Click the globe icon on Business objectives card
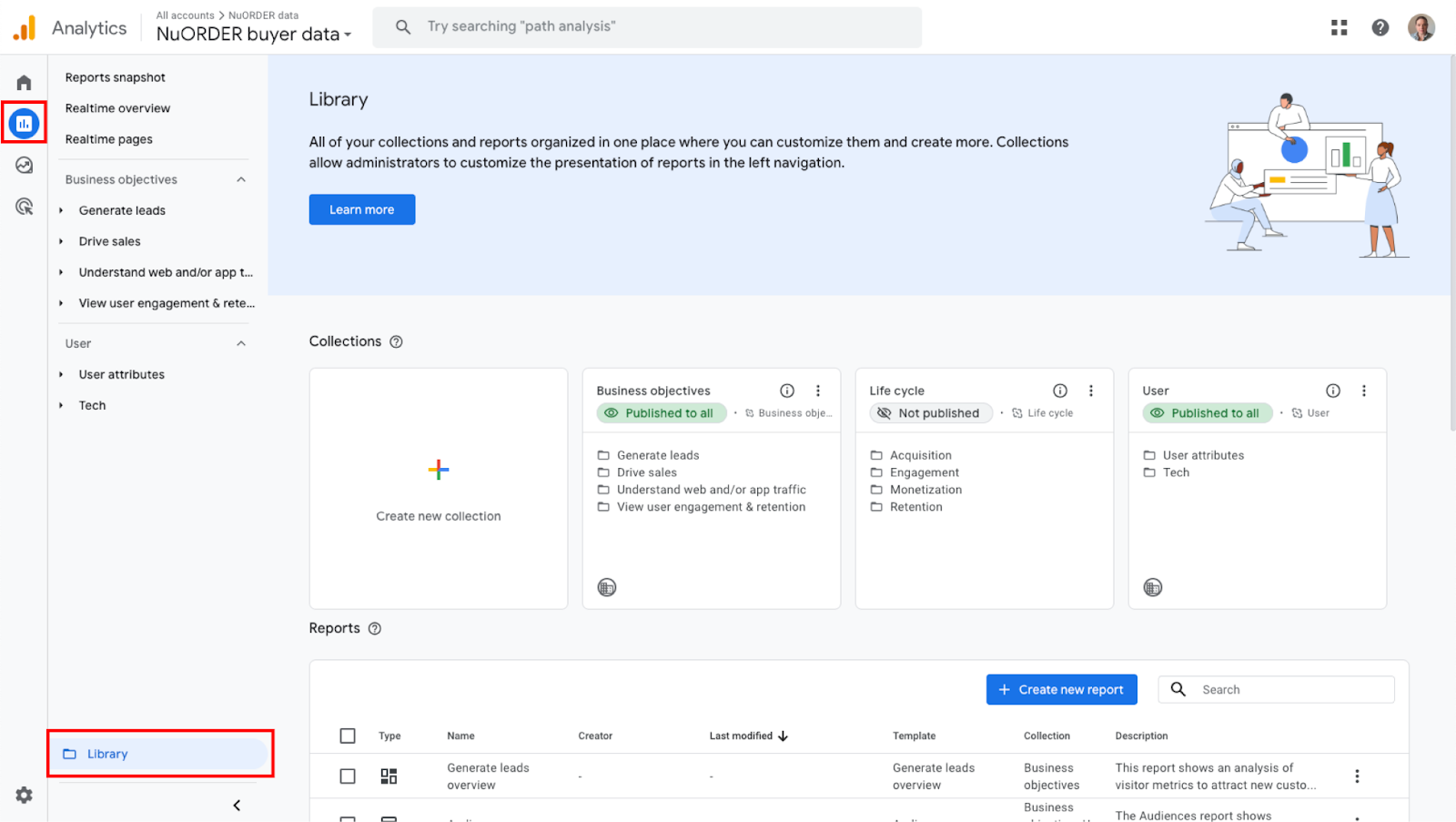Image resolution: width=1456 pixels, height=822 pixels. 607,587
